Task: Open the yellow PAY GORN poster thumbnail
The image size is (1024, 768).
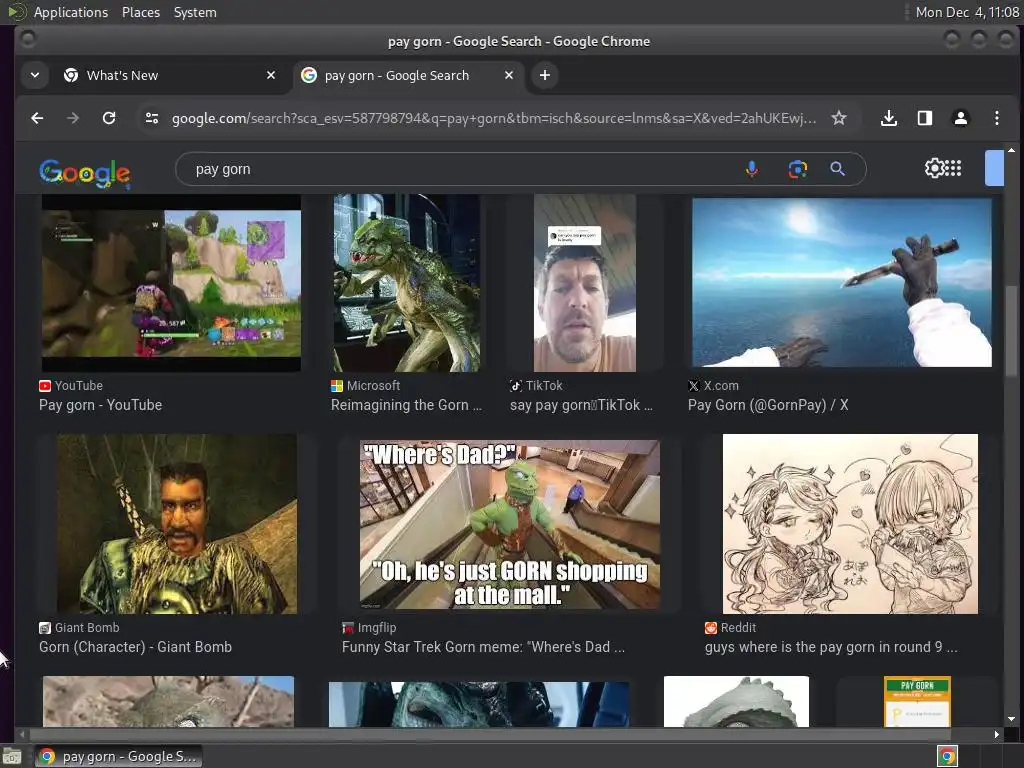Action: pos(917,701)
